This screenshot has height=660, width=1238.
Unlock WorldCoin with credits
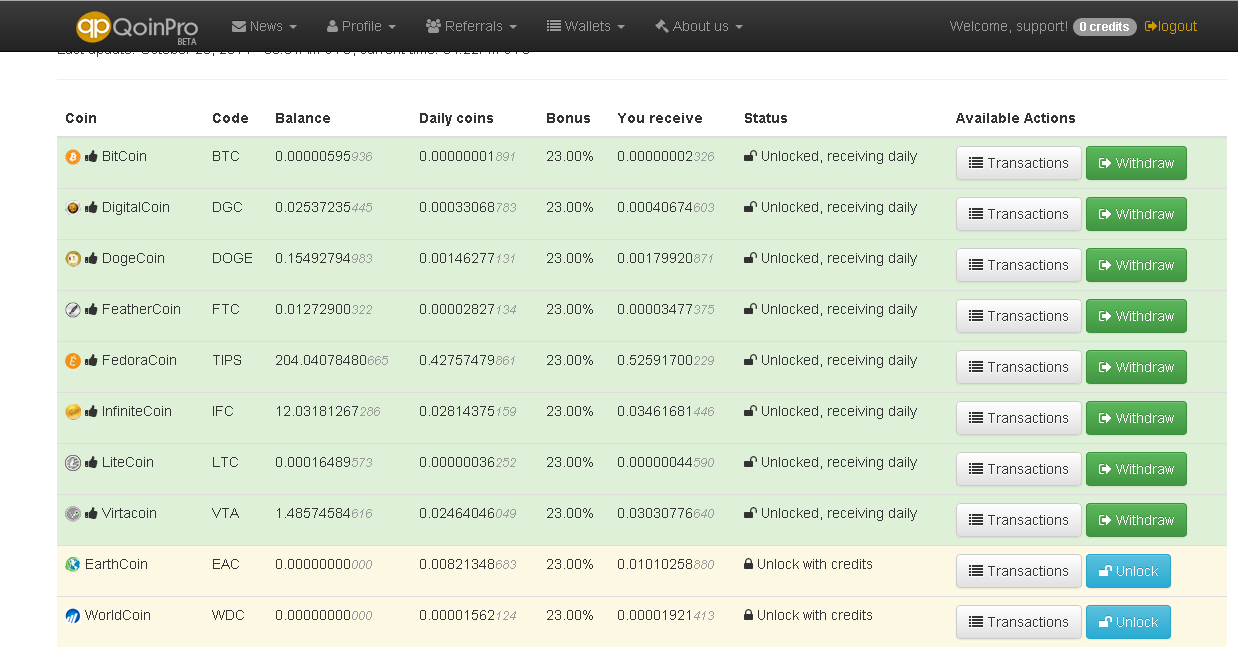point(1128,622)
